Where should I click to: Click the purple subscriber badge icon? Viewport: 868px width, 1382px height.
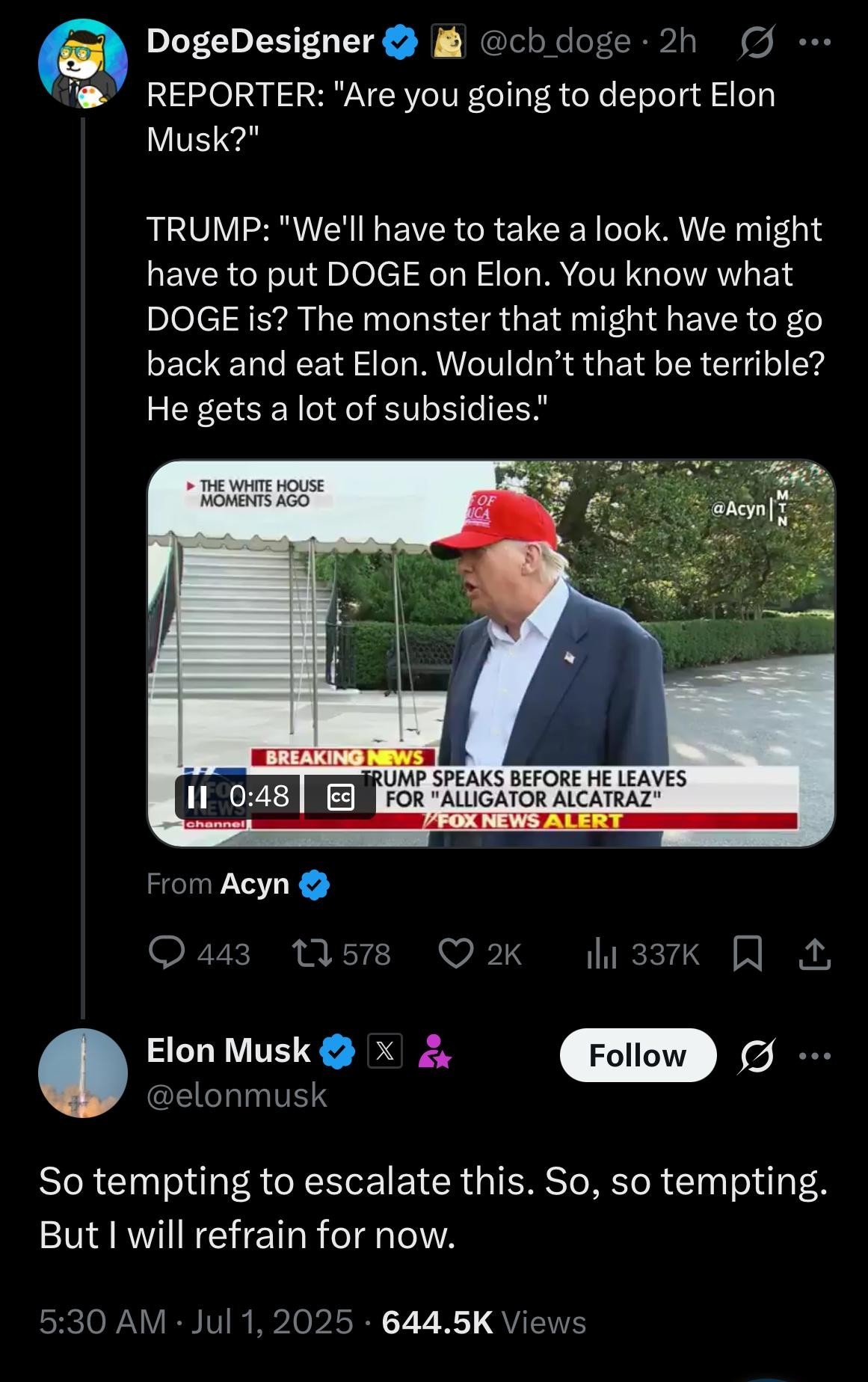pos(434,1051)
